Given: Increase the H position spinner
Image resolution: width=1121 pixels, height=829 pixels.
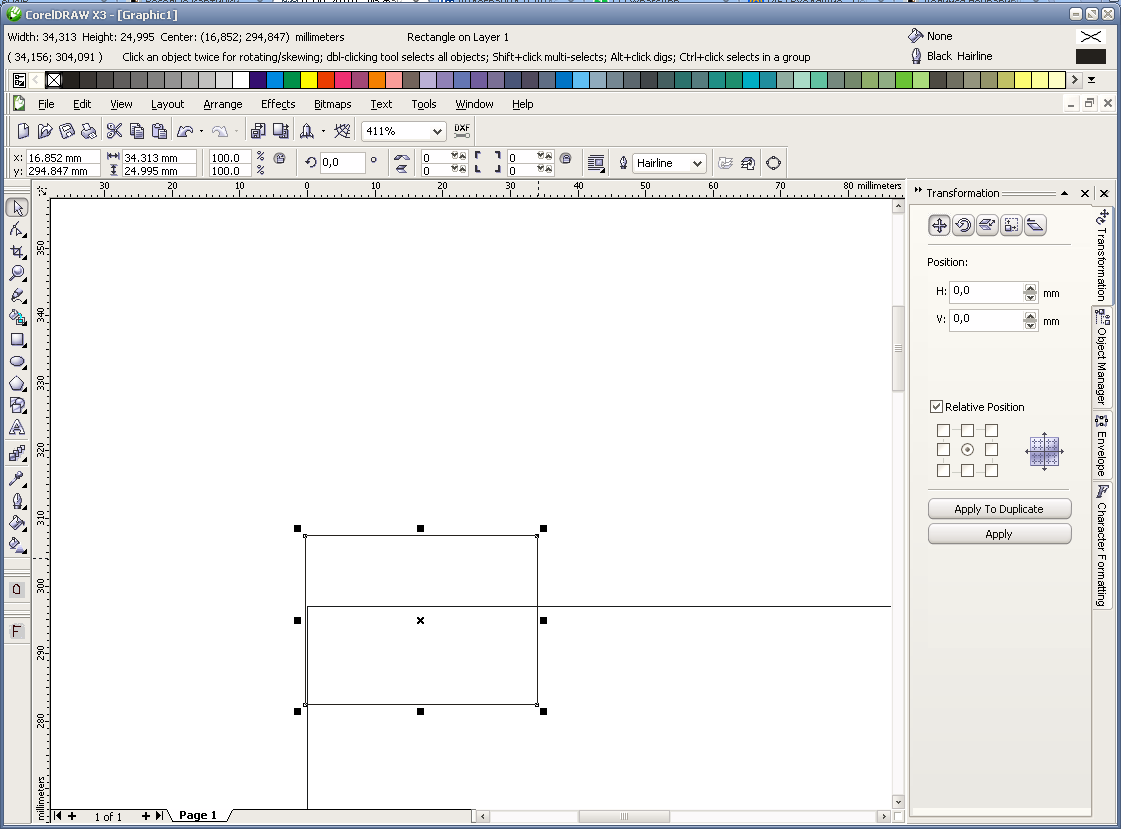Looking at the screenshot, I should coord(1030,287).
